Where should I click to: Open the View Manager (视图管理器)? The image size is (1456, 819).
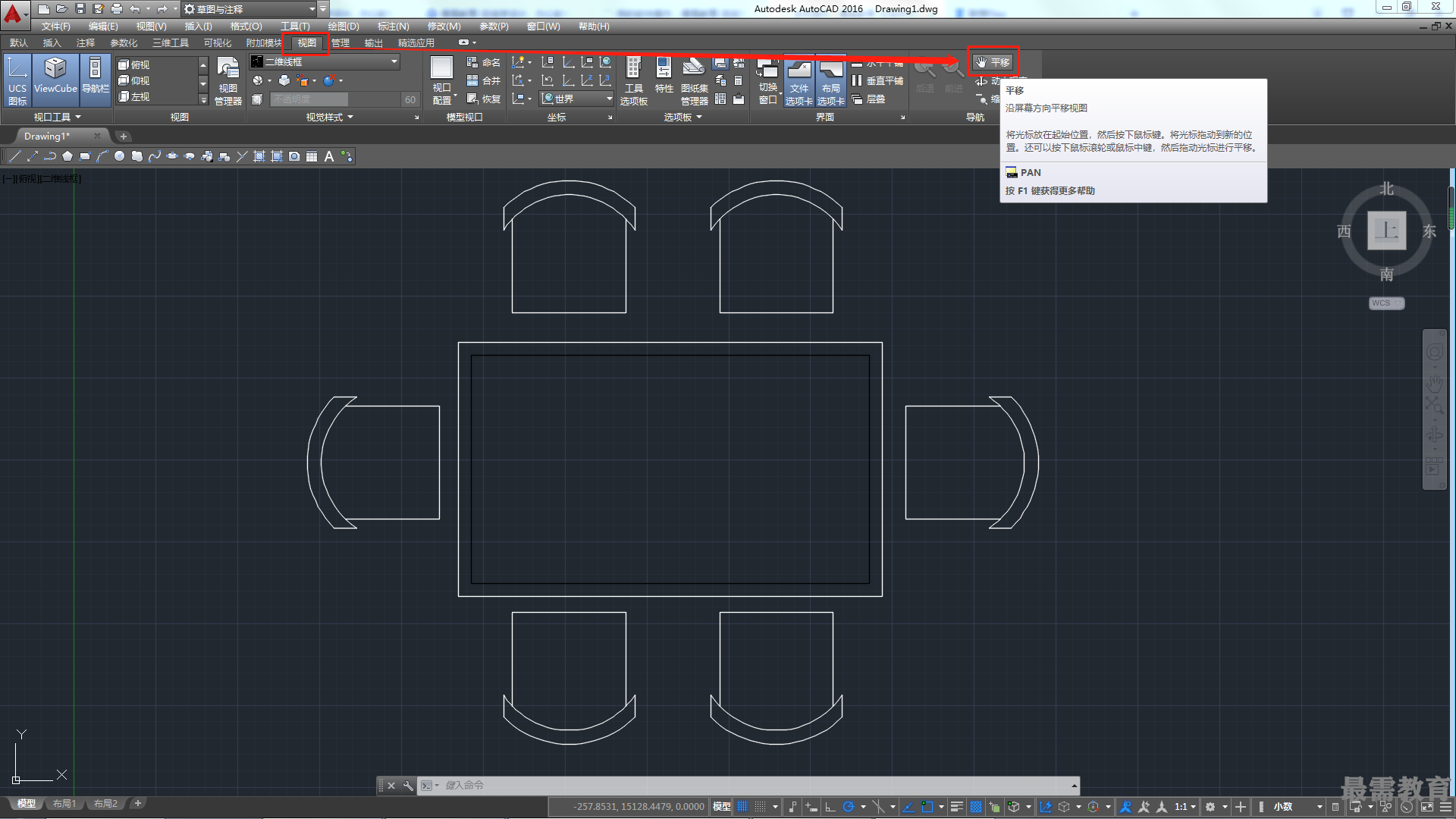(x=227, y=80)
